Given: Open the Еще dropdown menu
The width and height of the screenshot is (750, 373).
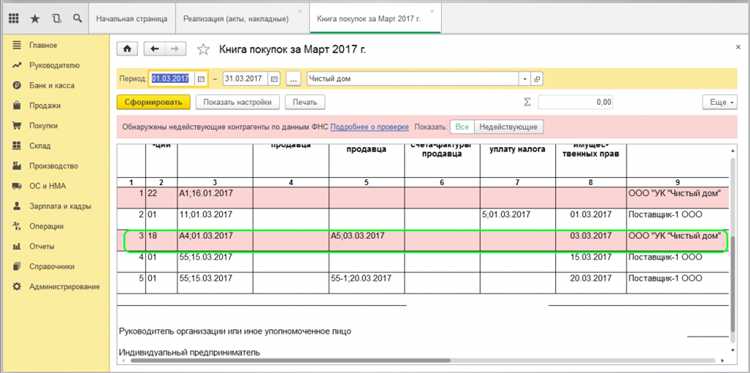Looking at the screenshot, I should (719, 102).
